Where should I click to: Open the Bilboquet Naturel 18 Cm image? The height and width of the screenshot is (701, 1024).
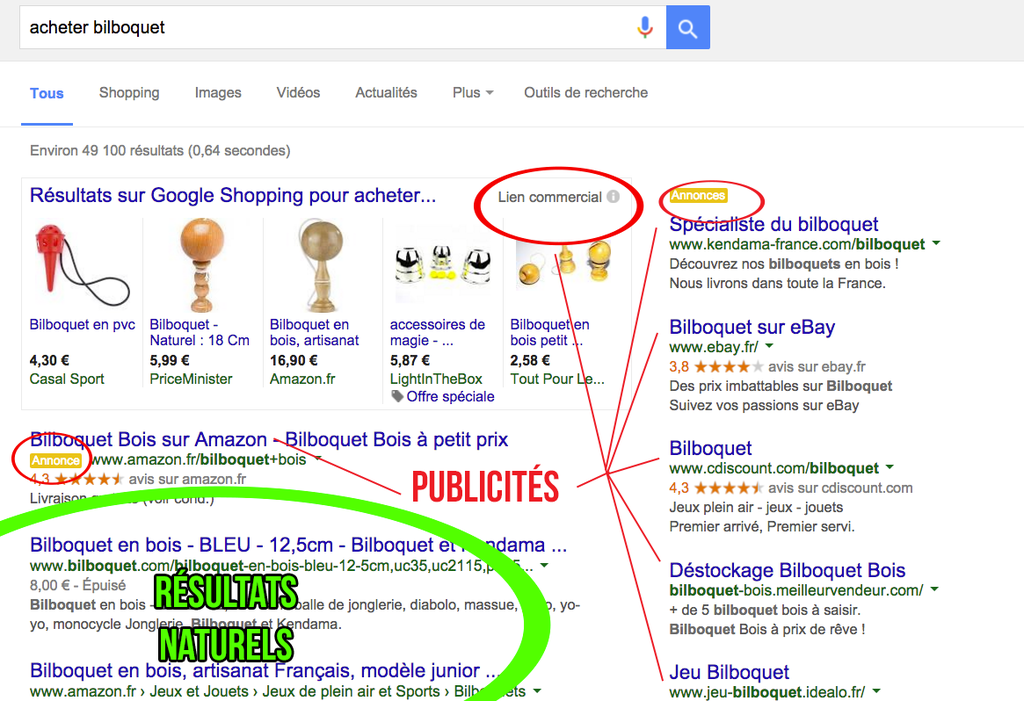[x=202, y=265]
